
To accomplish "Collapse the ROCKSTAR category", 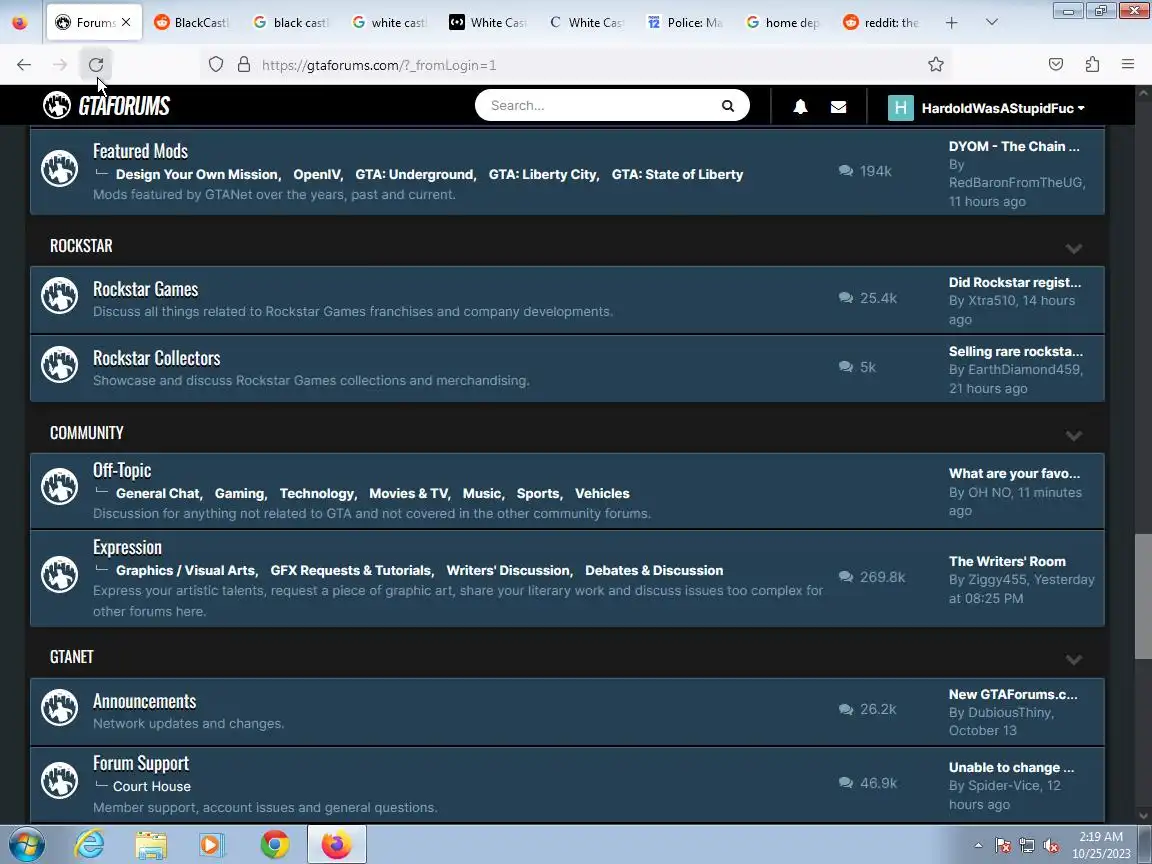I will [x=1073, y=248].
